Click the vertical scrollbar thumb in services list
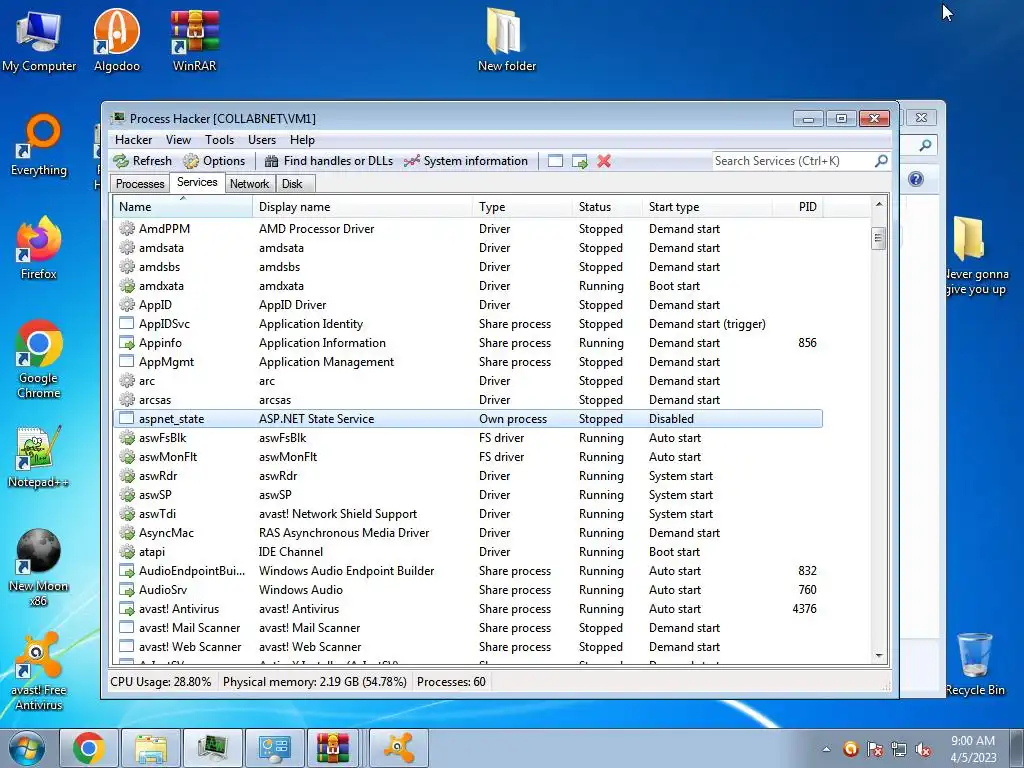 879,238
